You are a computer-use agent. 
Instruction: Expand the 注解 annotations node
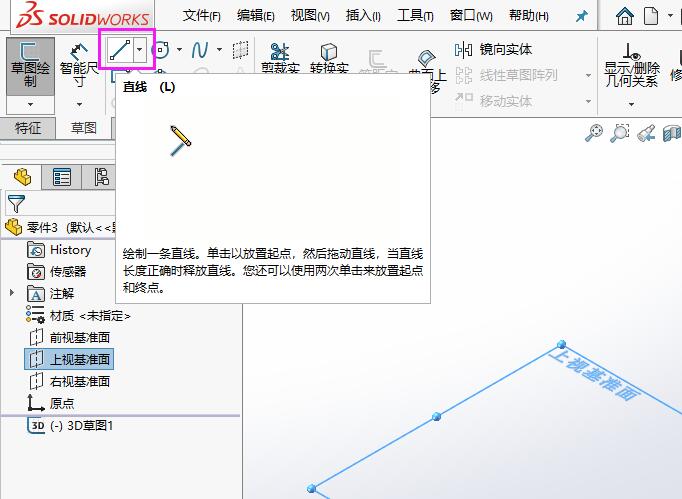(x=12, y=293)
